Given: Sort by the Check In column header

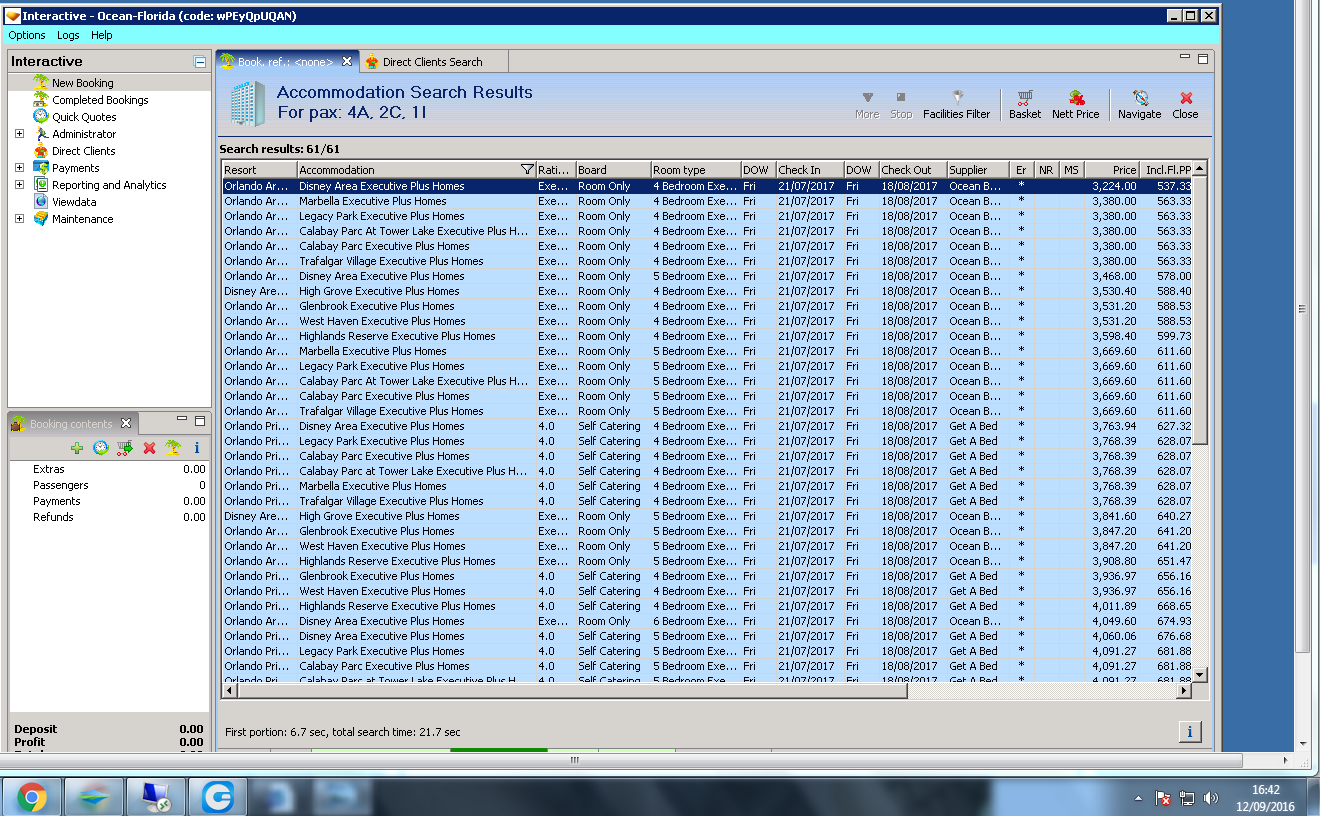Looking at the screenshot, I should [809, 170].
